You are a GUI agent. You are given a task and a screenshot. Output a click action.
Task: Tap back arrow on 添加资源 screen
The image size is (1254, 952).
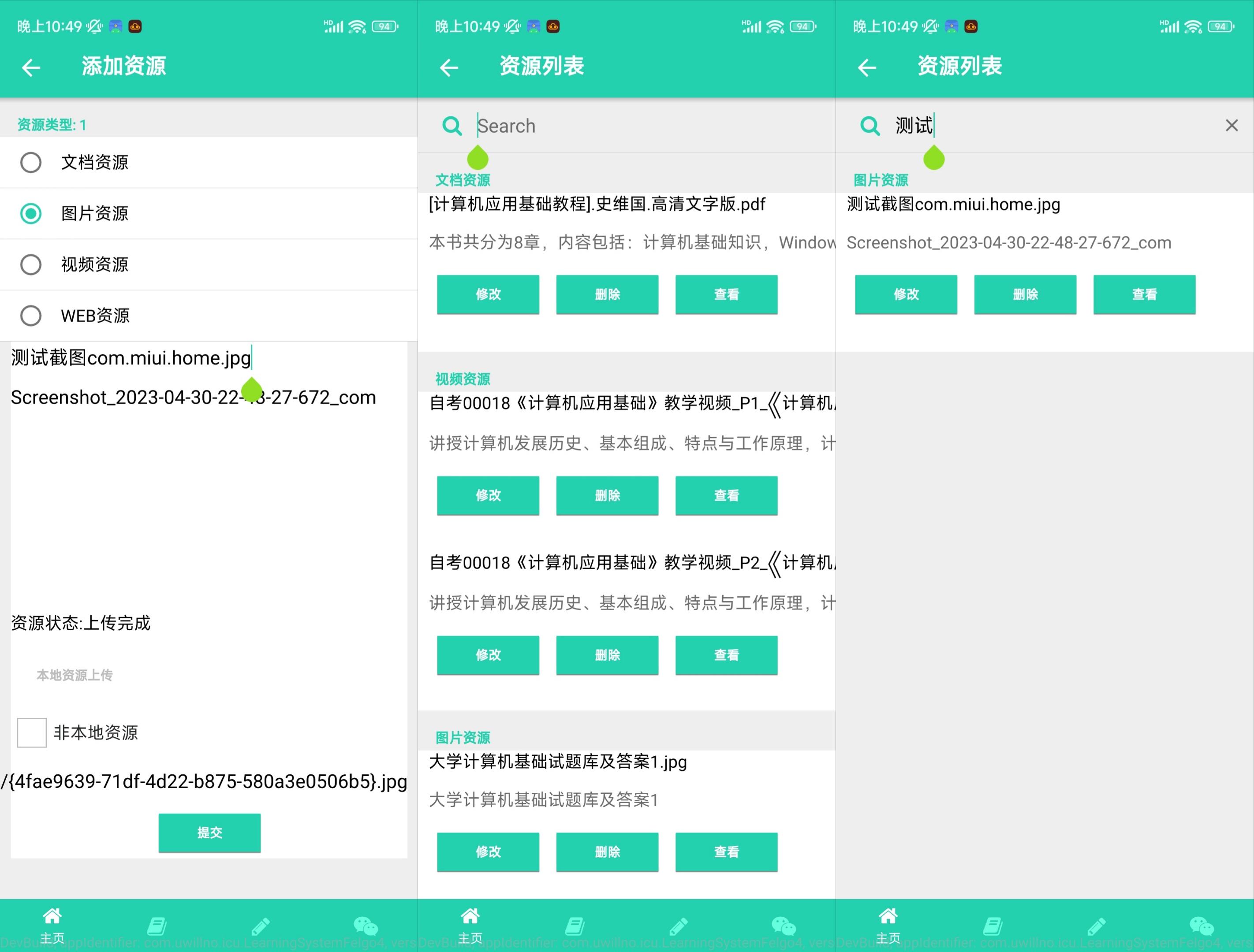pos(31,67)
